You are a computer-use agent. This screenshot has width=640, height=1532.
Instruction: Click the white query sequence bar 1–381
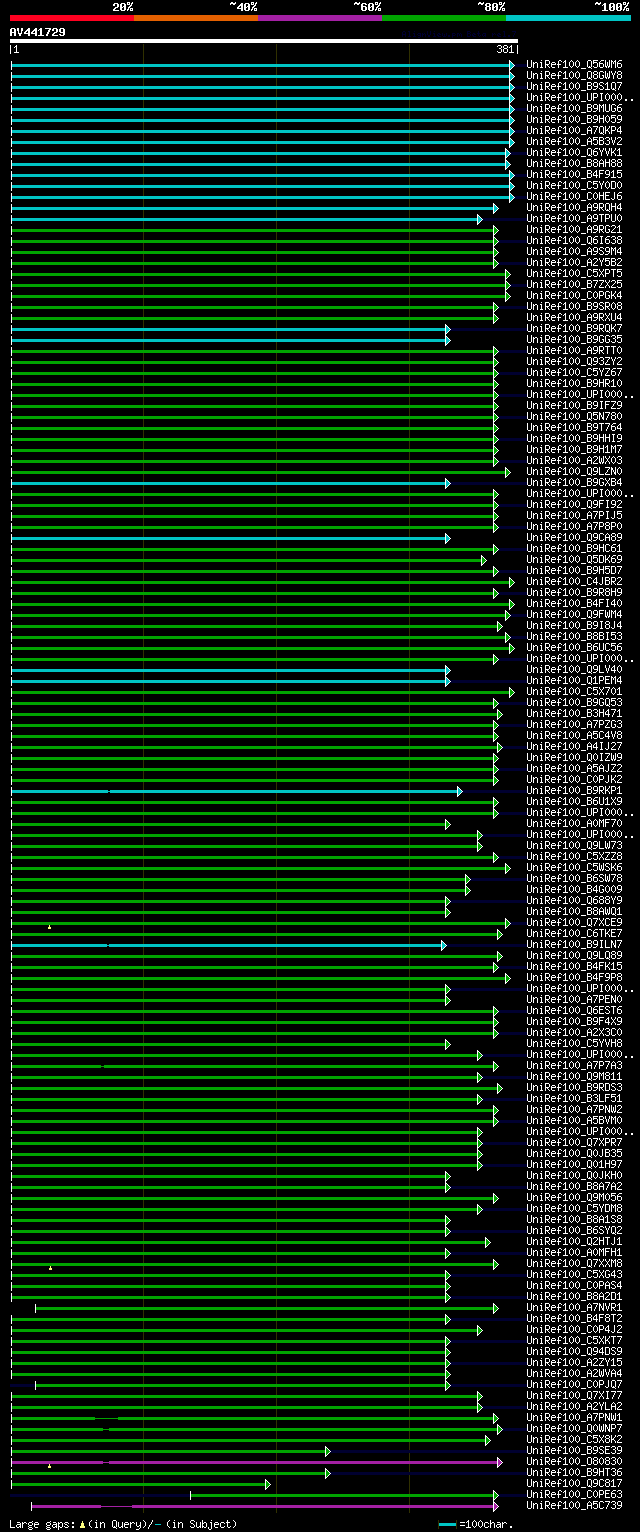(x=264, y=41)
